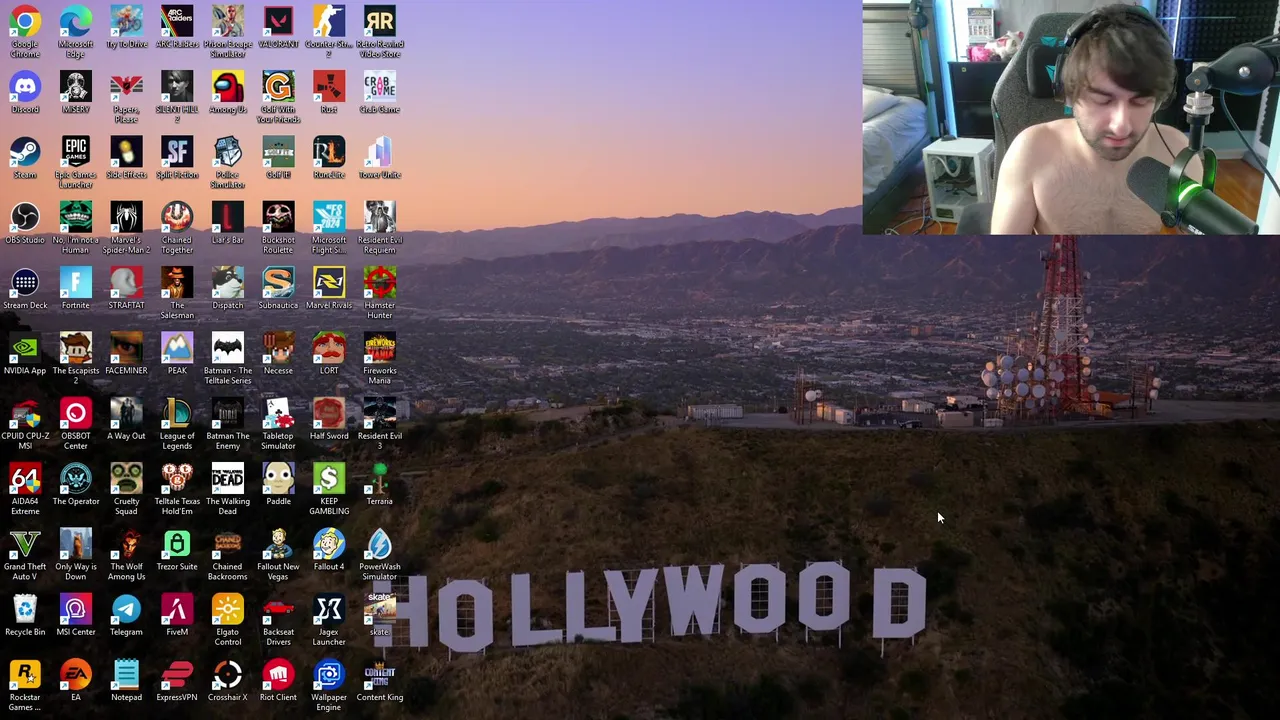Select the Dispatch game icon
The height and width of the screenshot is (720, 1280).
[x=228, y=282]
